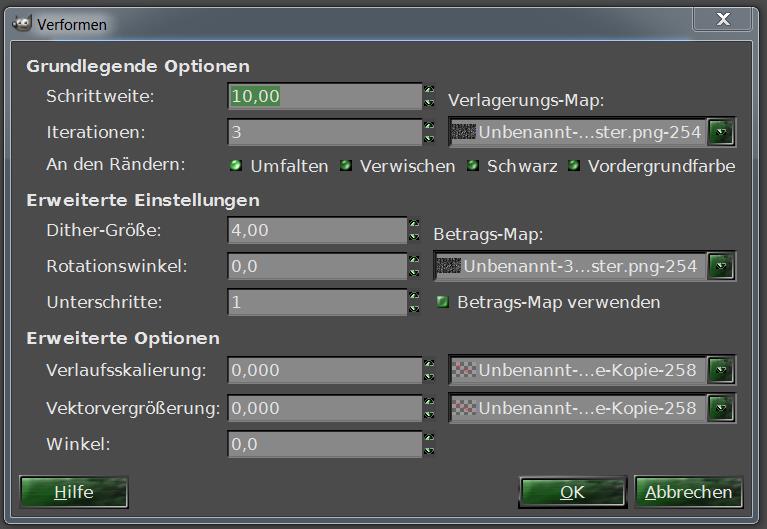767x529 pixels.
Task: Increase Vektorvergrößerung with up arrow
Action: click(x=429, y=401)
